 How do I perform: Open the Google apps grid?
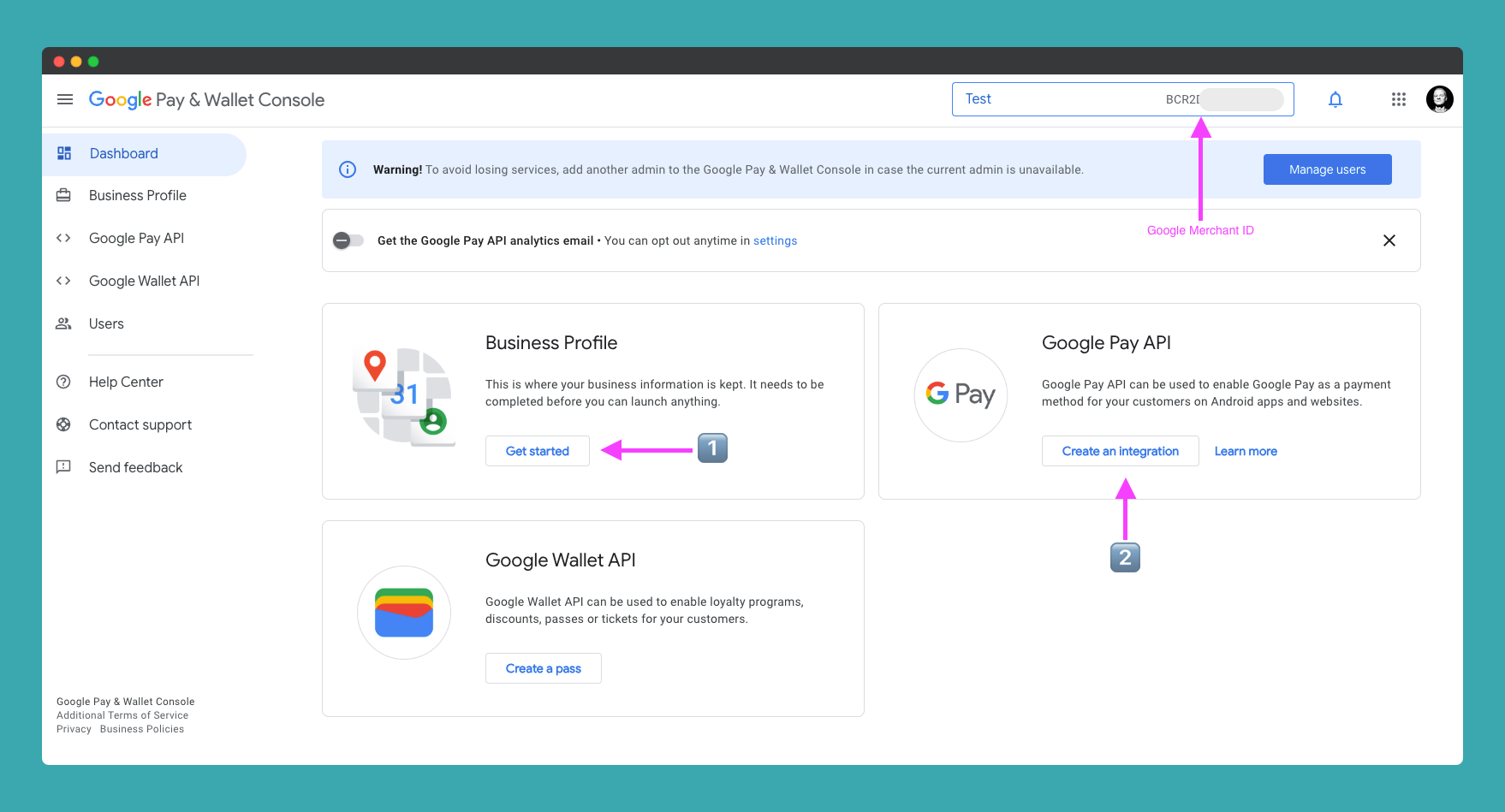click(x=1398, y=100)
